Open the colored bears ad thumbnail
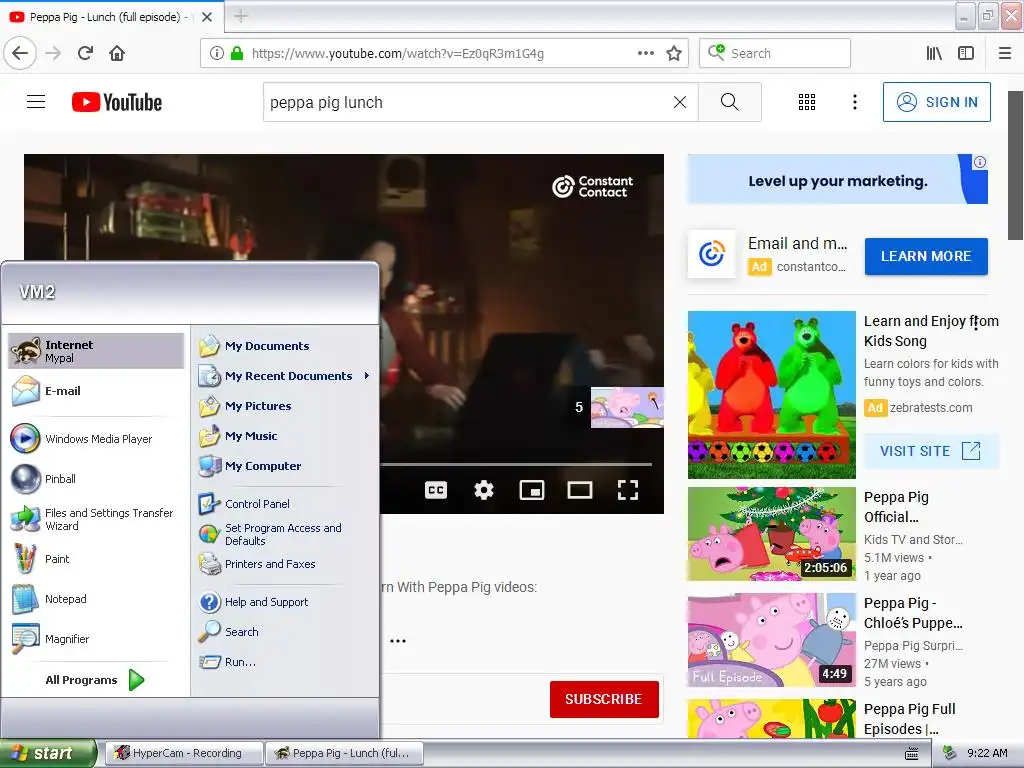 pyautogui.click(x=771, y=394)
